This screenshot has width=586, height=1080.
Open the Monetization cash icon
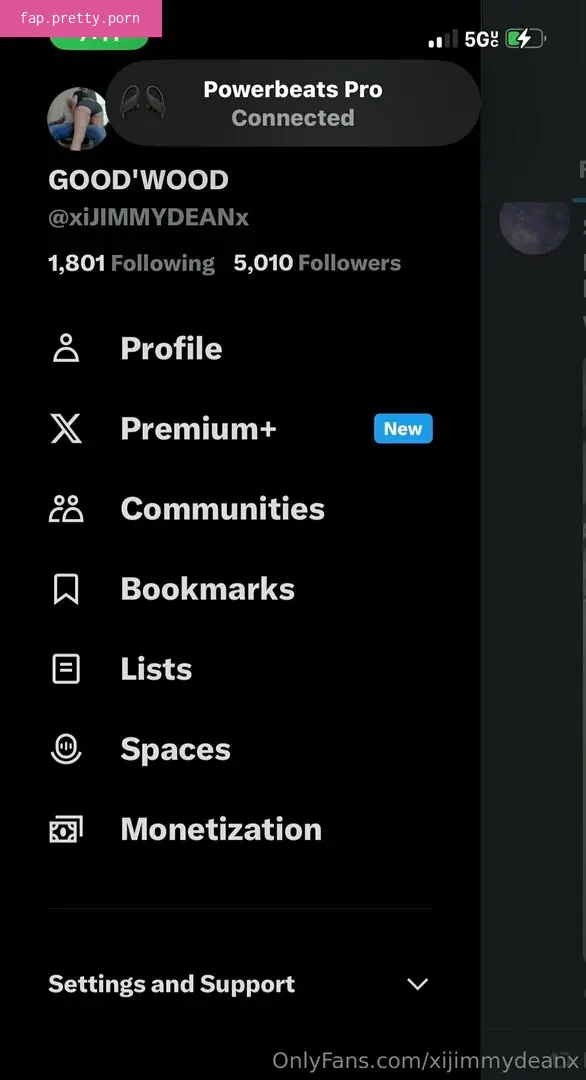(66, 829)
